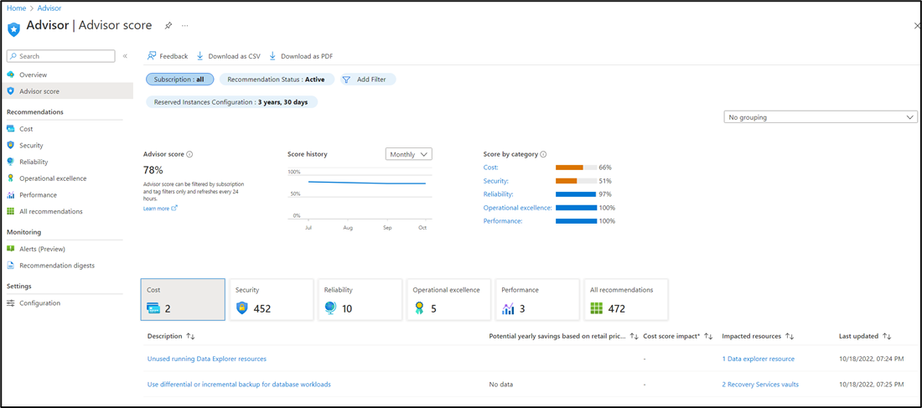
Task: Click the Download as PDF arrow icon
Action: pyautogui.click(x=272, y=56)
